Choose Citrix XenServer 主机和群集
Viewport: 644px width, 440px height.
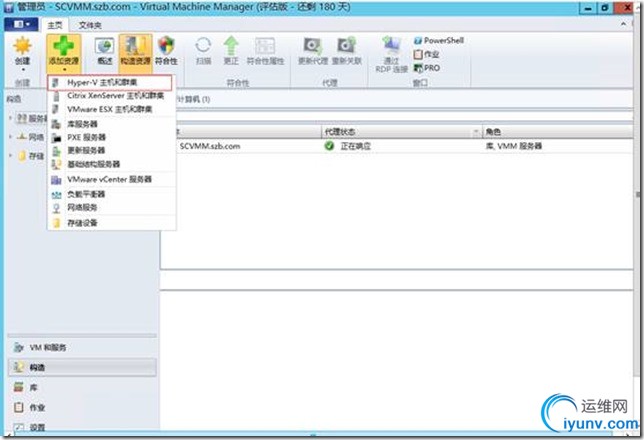112,96
